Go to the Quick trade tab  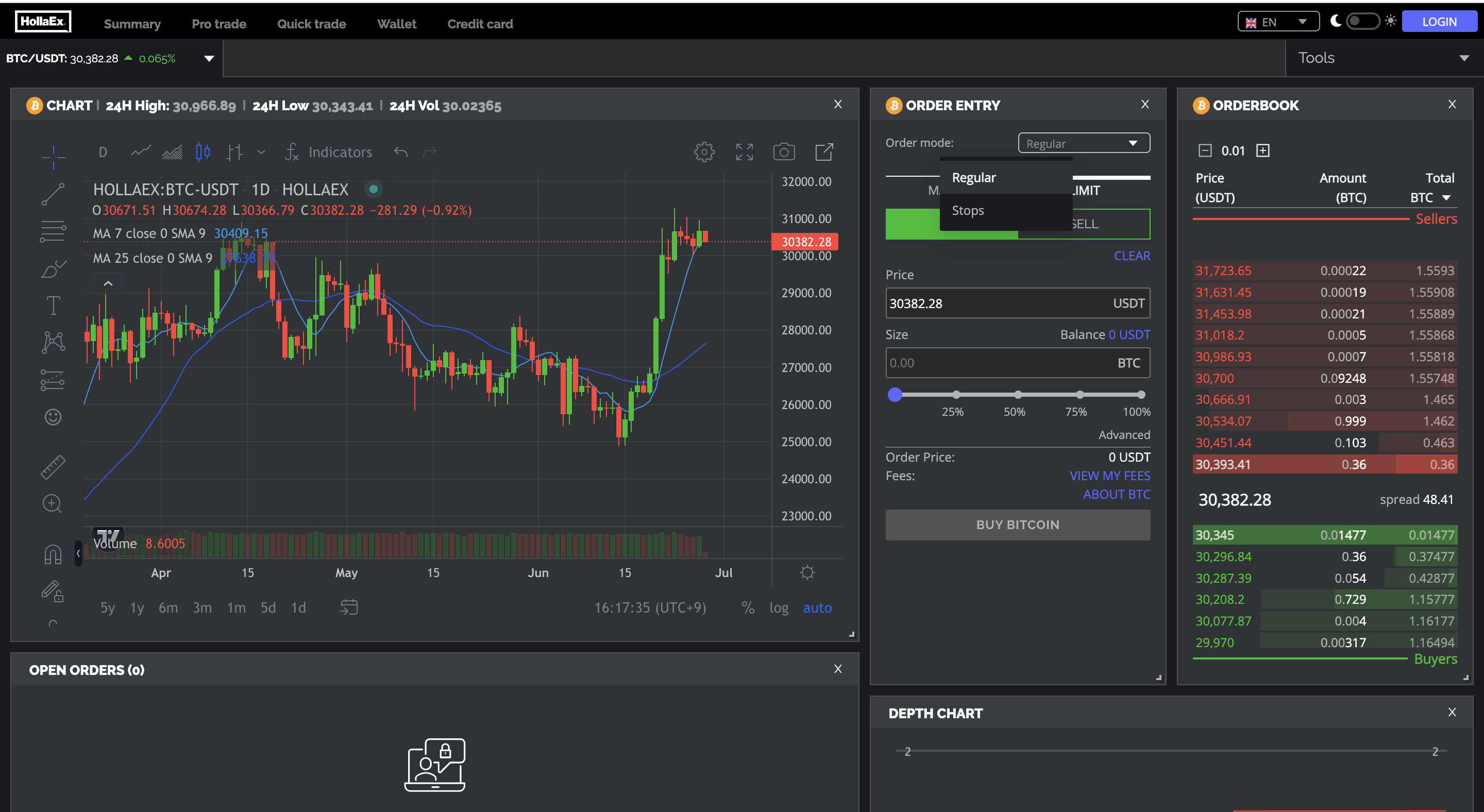311,24
